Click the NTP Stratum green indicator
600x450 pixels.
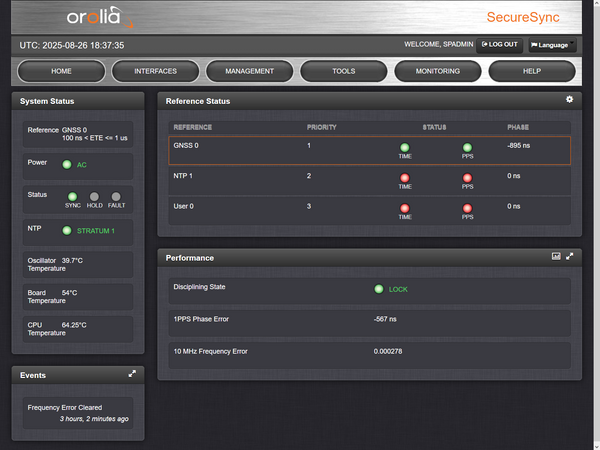(67, 230)
